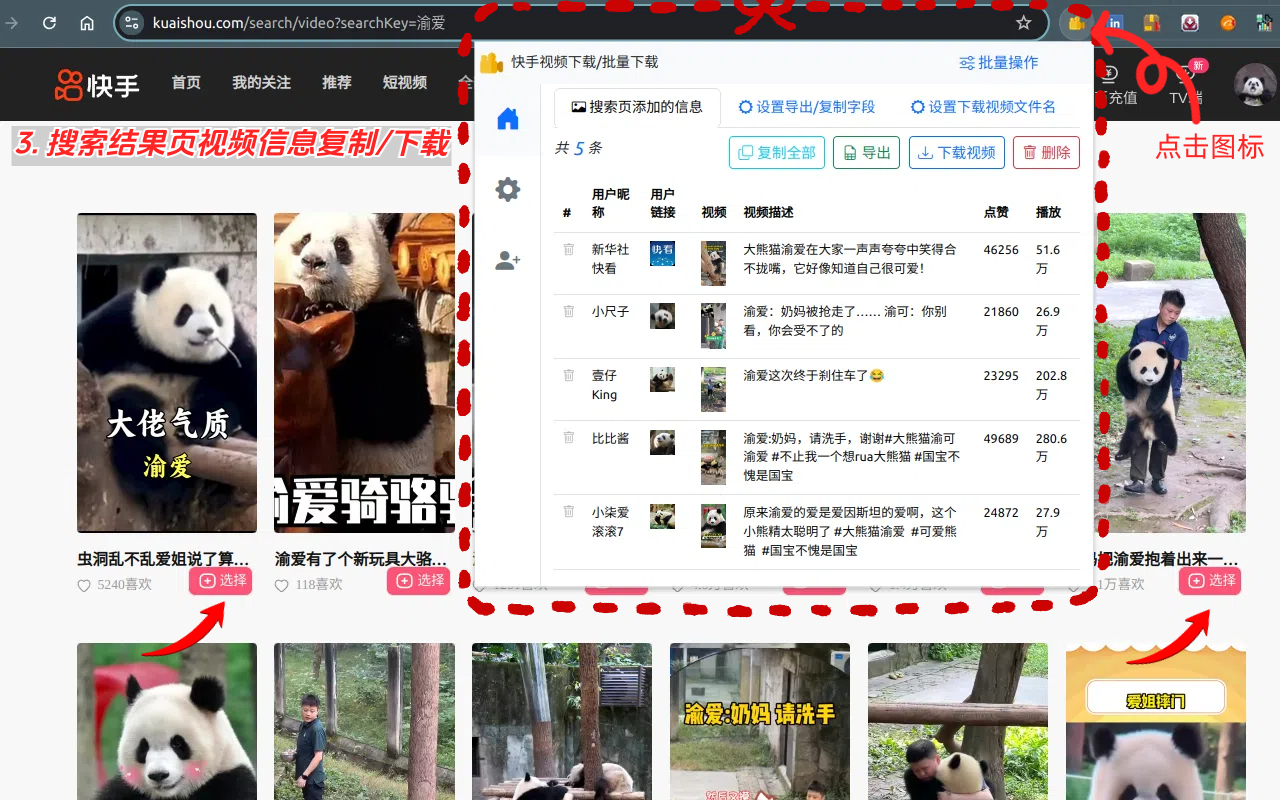Open the 渝爱:奶妈 请洗手 thumbnail on the page

click(760, 721)
